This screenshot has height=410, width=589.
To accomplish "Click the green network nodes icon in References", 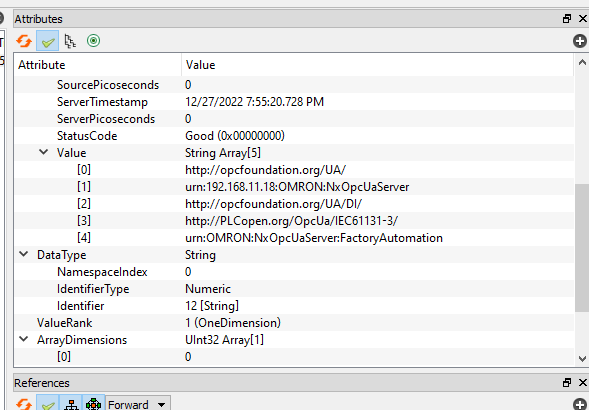I will coord(93,404).
